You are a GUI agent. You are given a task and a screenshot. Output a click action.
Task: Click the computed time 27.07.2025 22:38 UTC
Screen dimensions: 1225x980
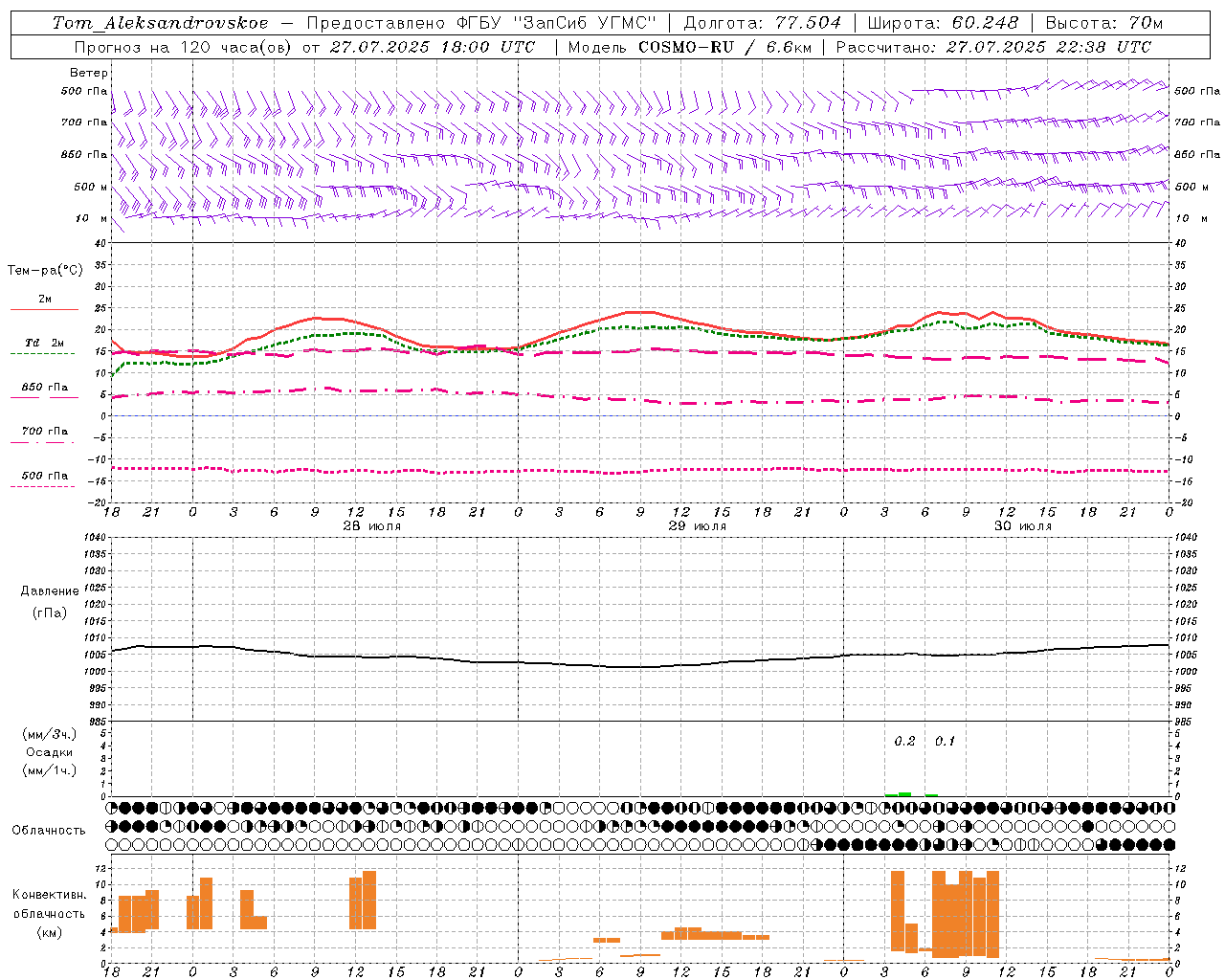[1049, 47]
